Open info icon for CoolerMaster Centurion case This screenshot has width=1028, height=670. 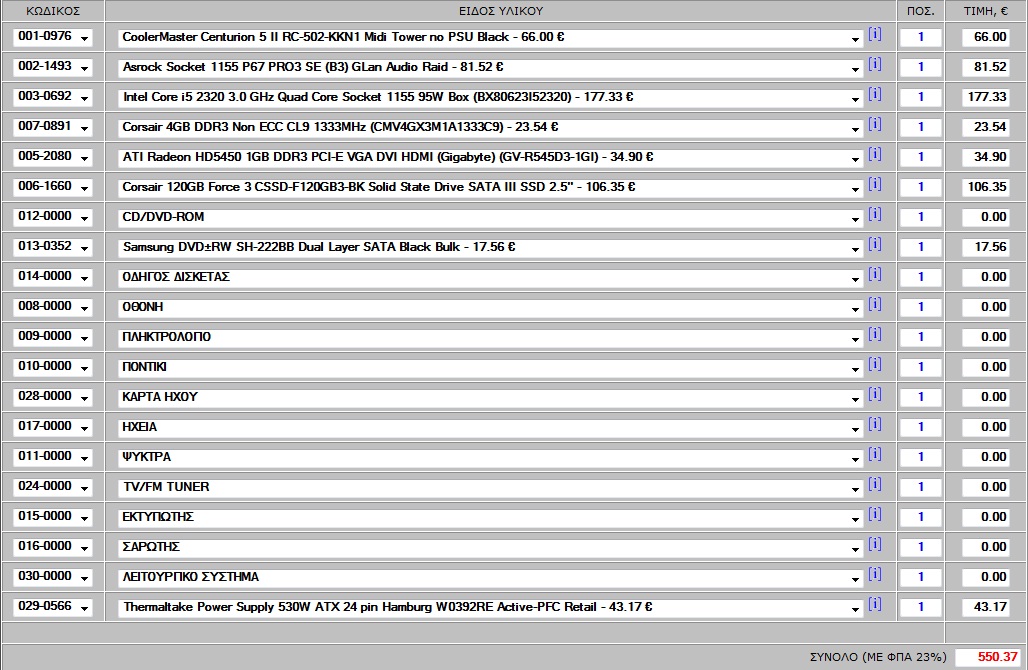coord(875,34)
